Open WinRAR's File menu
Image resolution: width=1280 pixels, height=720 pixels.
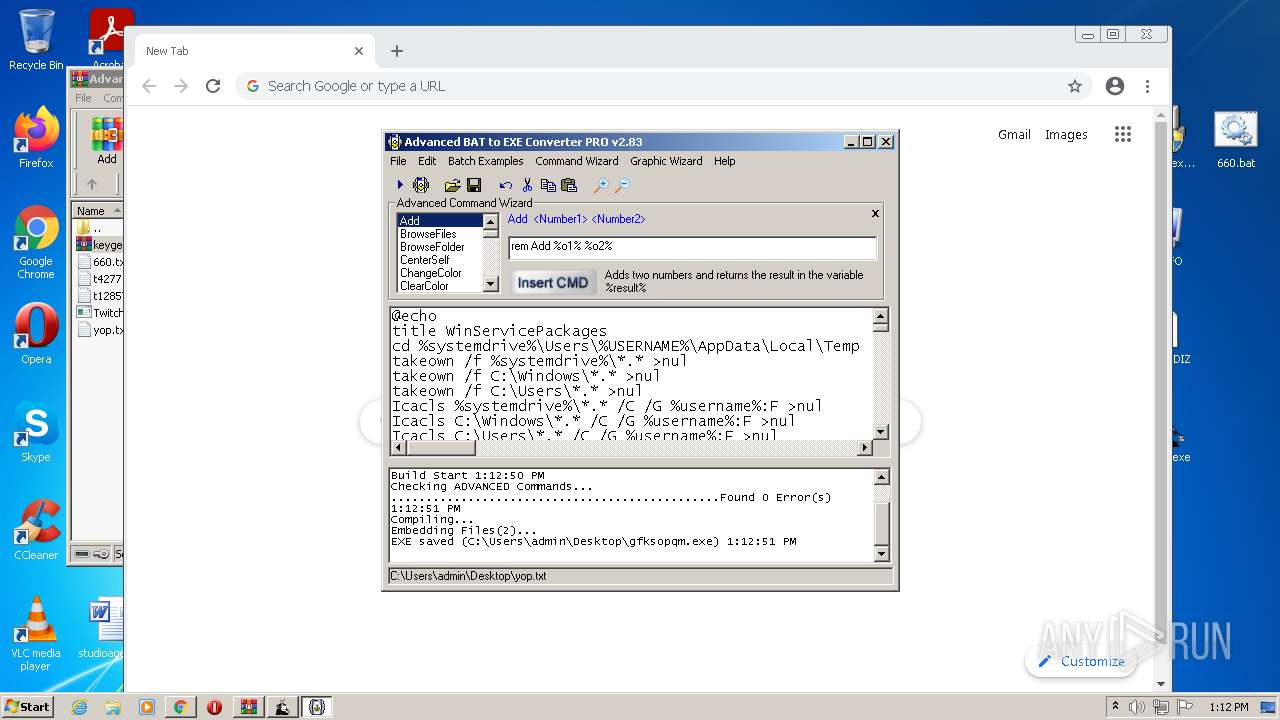[x=83, y=98]
